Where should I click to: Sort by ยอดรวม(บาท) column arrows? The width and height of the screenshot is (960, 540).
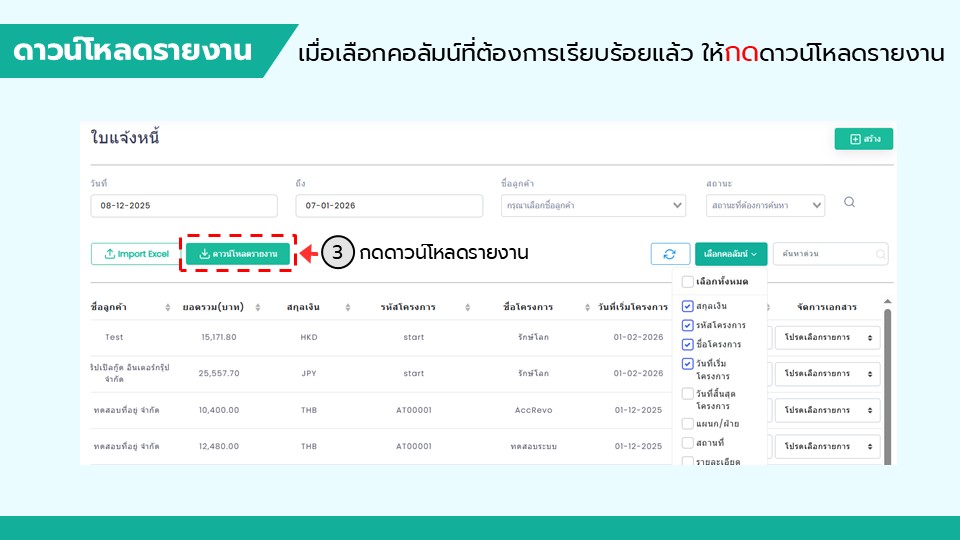coord(258,307)
